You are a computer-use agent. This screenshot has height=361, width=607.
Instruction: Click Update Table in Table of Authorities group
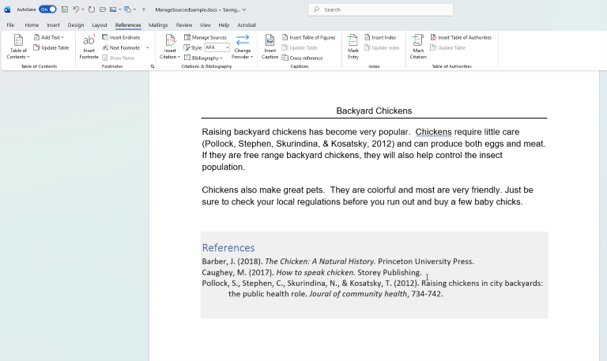(448, 48)
